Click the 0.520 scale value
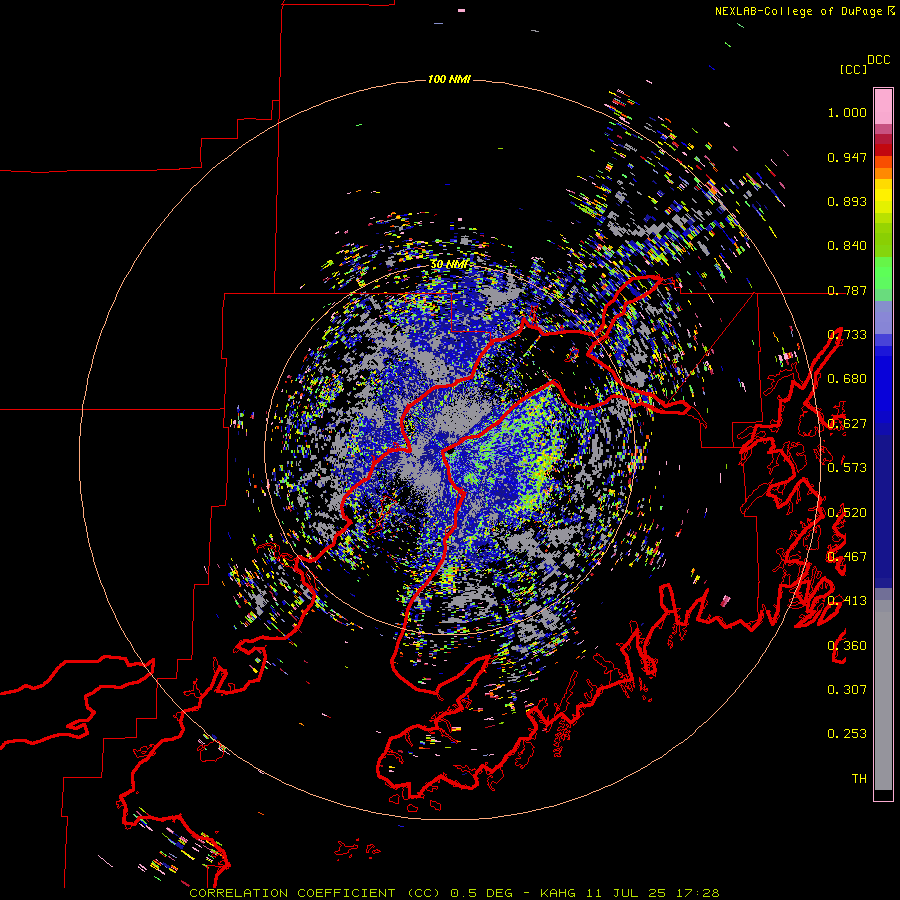Screen dimensions: 900x900 [x=847, y=512]
